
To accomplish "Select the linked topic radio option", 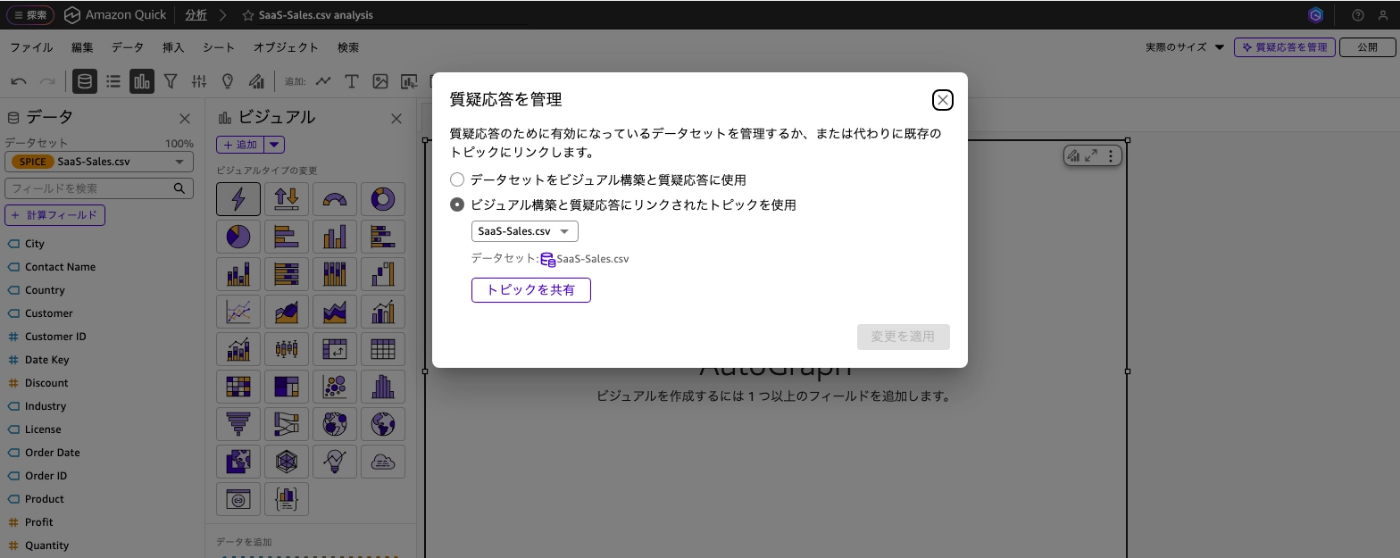I will click(457, 205).
